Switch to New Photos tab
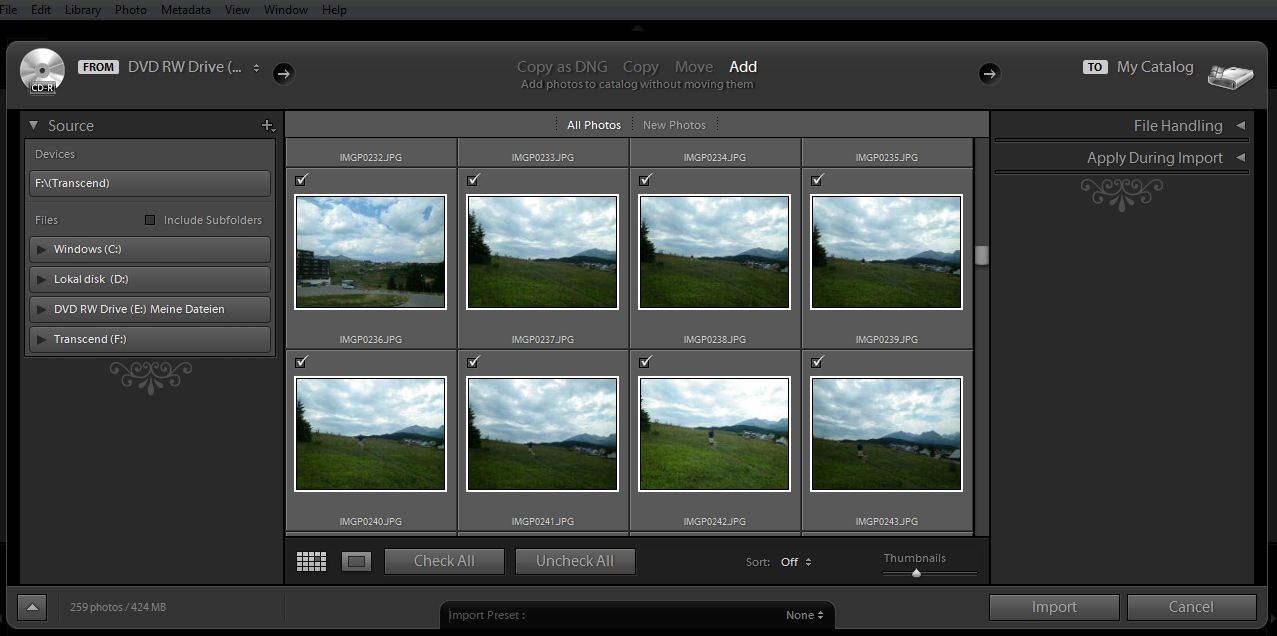1277x636 pixels. point(674,125)
